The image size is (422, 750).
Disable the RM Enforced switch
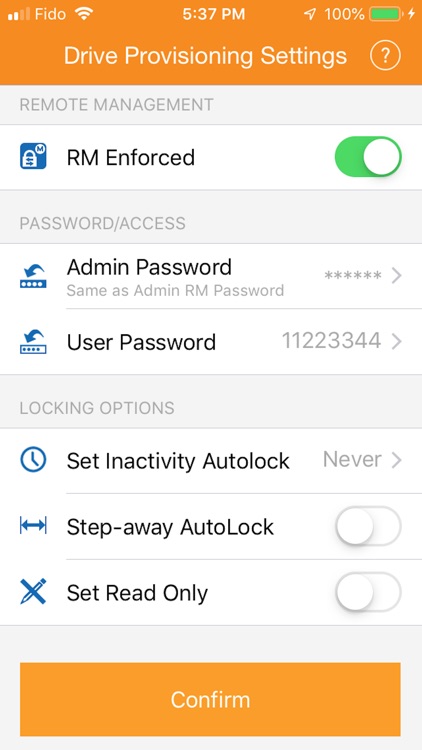[368, 157]
